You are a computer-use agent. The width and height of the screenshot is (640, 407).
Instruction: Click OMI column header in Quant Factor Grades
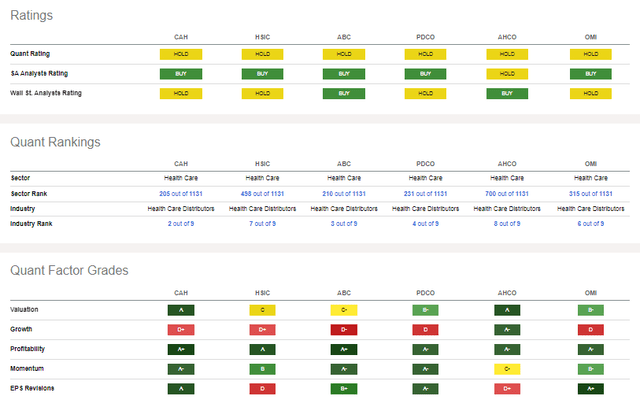coord(591,293)
